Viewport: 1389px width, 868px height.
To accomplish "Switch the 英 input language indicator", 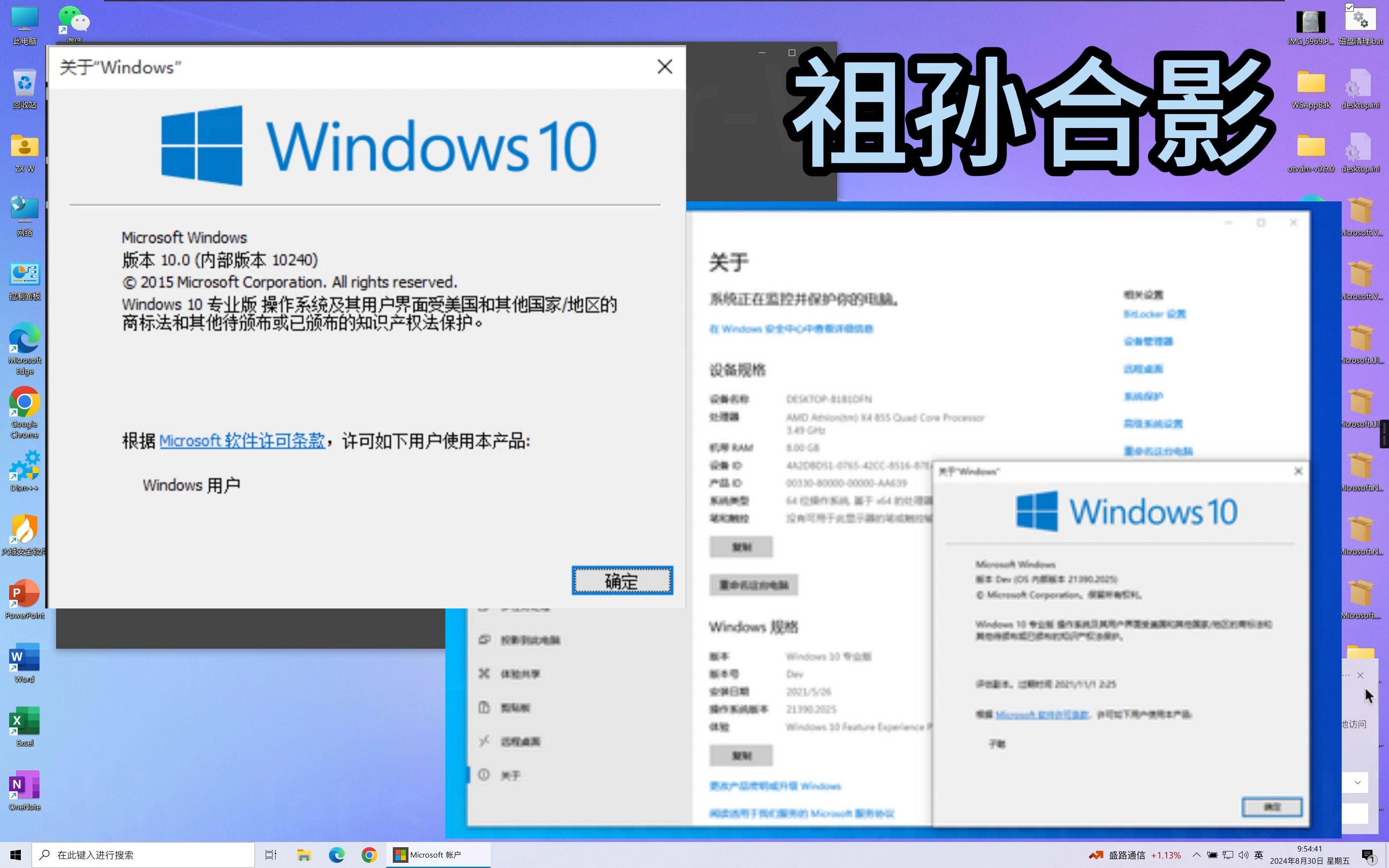I will [x=1258, y=855].
